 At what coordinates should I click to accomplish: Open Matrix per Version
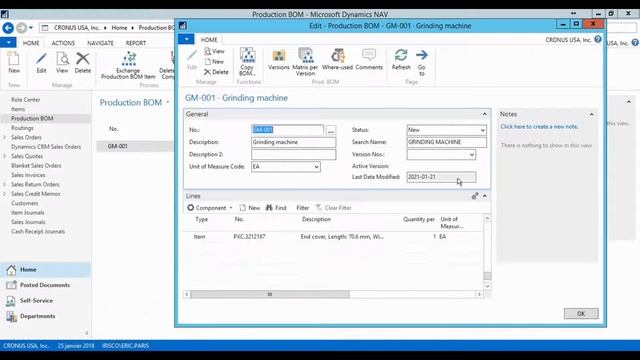(305, 62)
